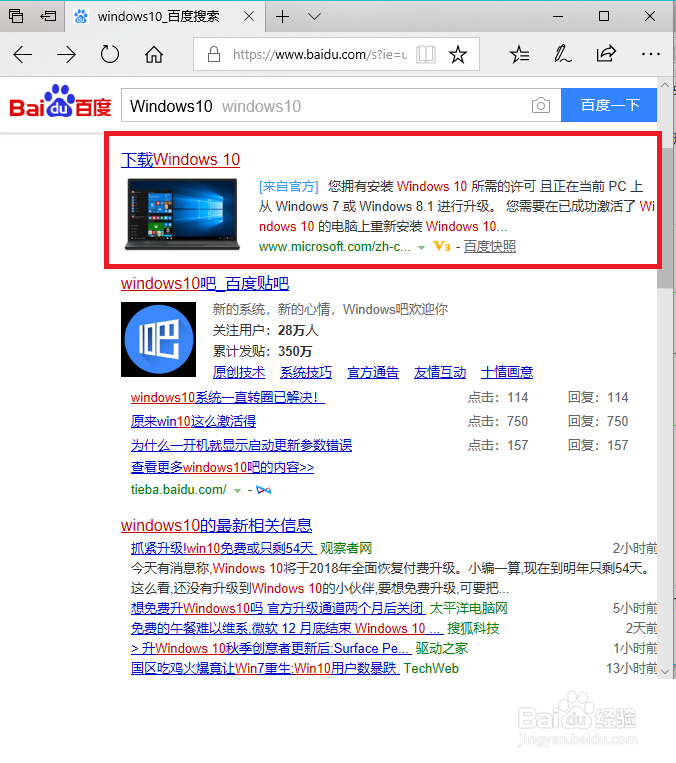
Task: Open 查看更多windows10吧的内容 link
Action: tap(222, 467)
